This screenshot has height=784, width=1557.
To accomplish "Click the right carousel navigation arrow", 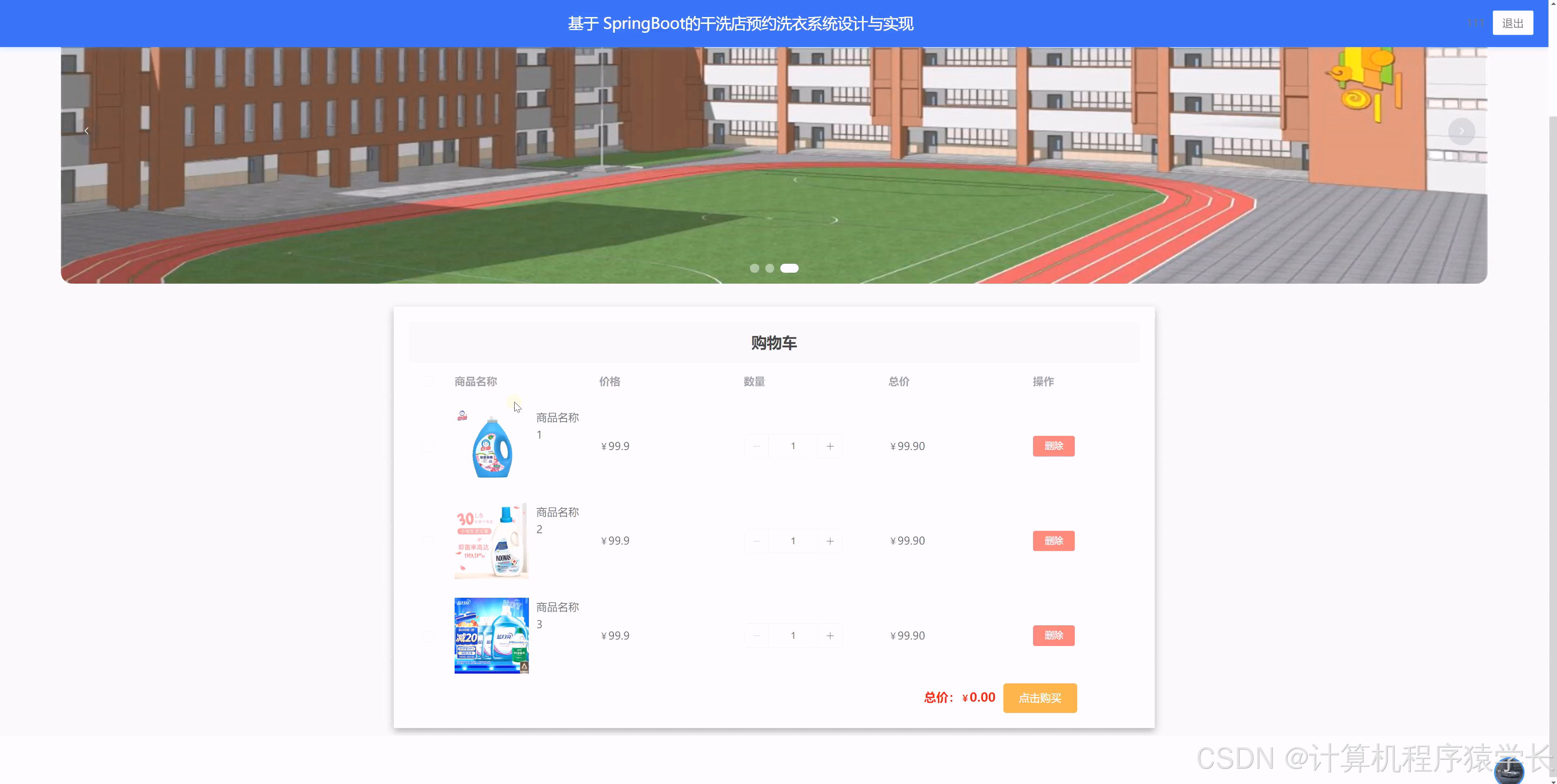I will click(1462, 131).
